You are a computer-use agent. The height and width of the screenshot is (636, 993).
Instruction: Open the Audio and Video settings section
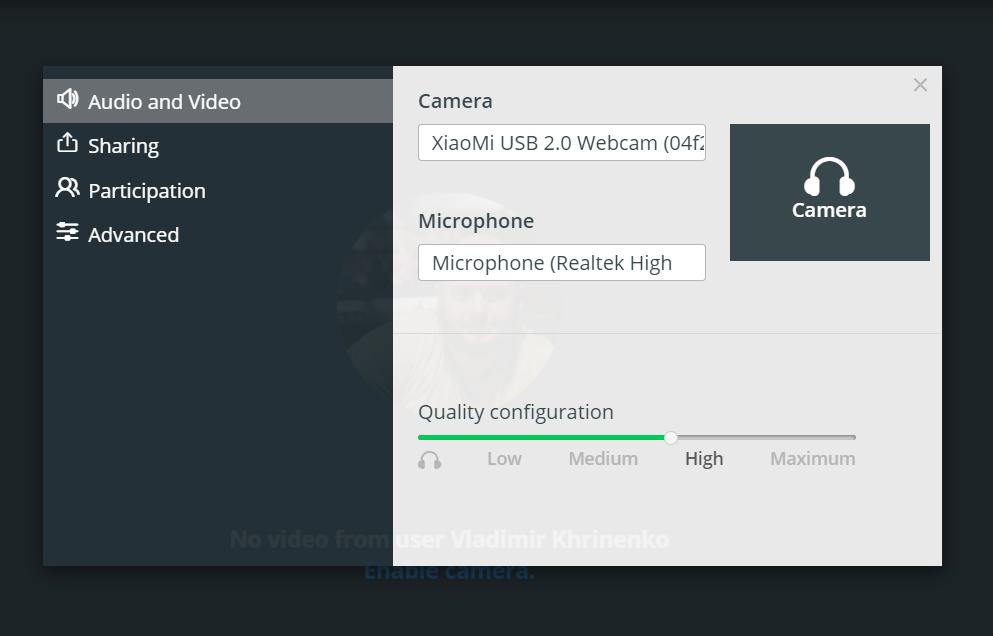(218, 101)
